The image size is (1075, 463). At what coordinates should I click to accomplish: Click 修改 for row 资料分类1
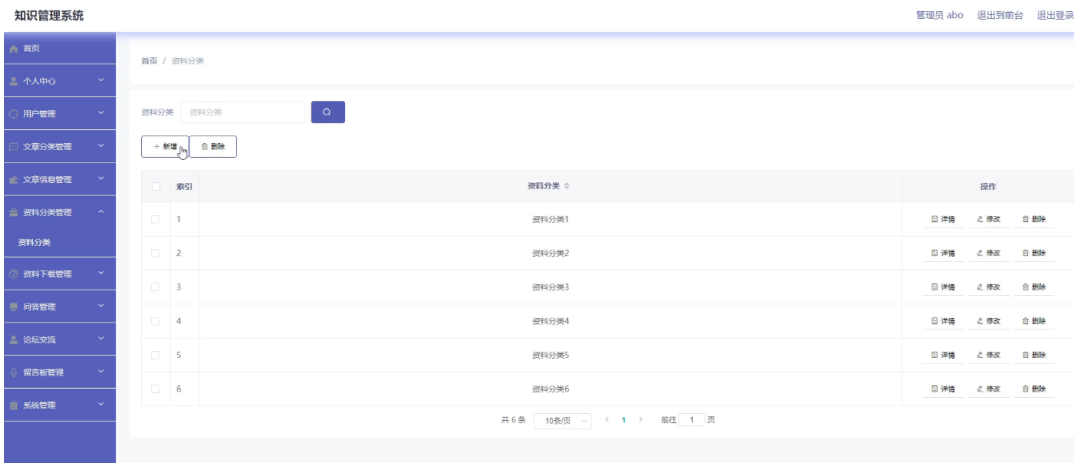989,219
